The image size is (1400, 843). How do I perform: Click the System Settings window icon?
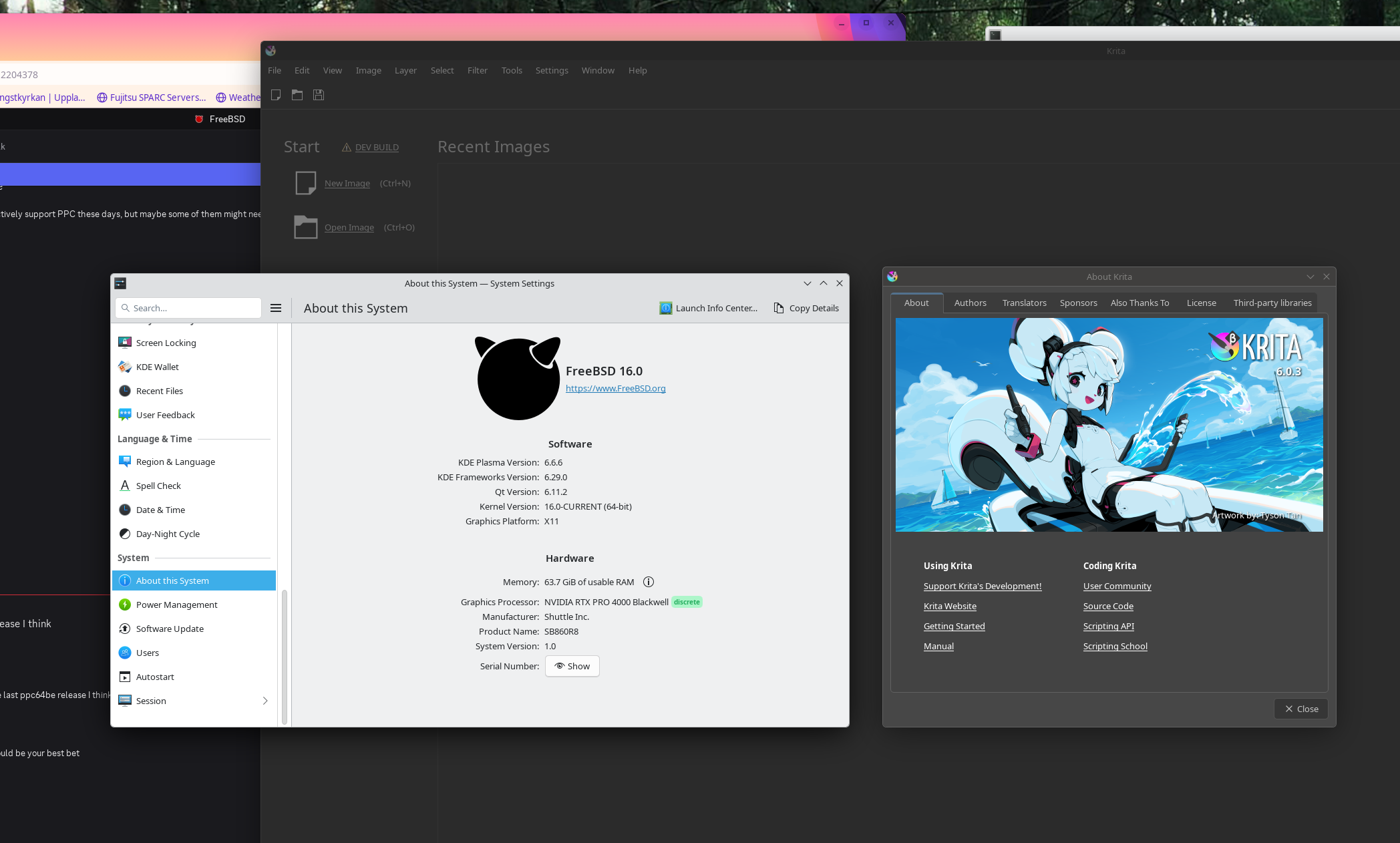120,283
